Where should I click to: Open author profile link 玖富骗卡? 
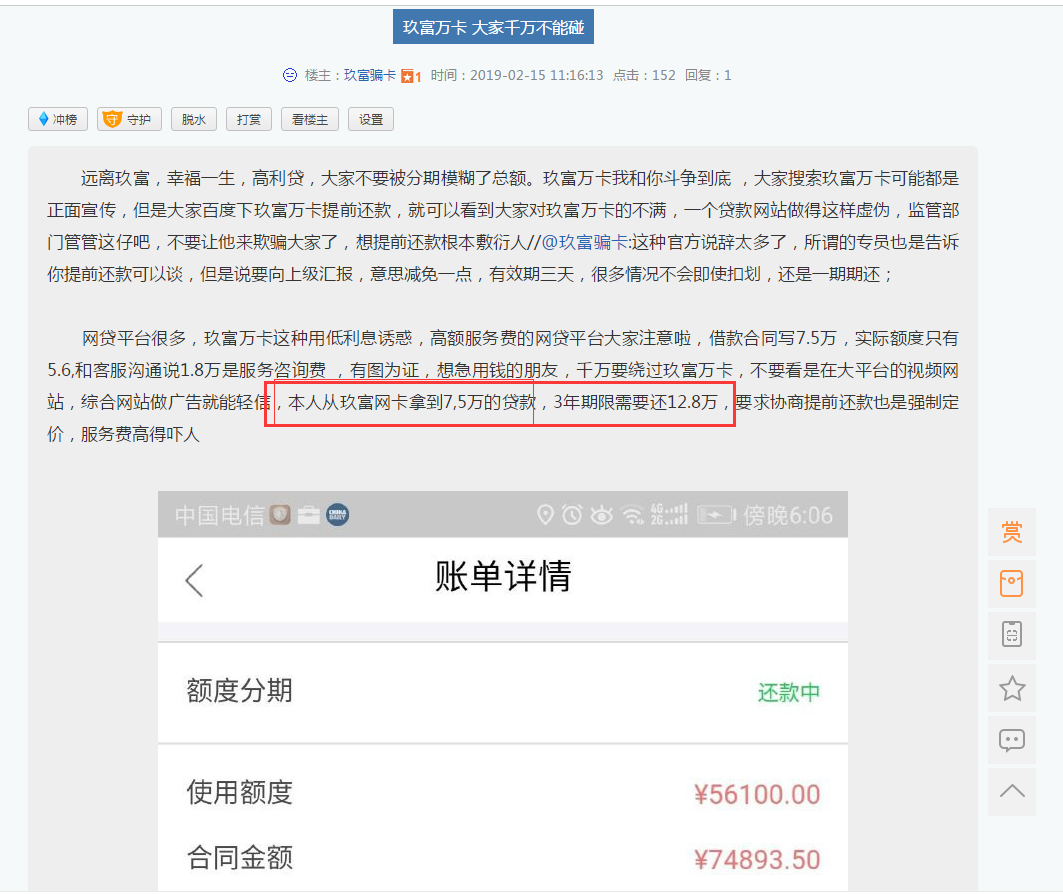(x=369, y=75)
